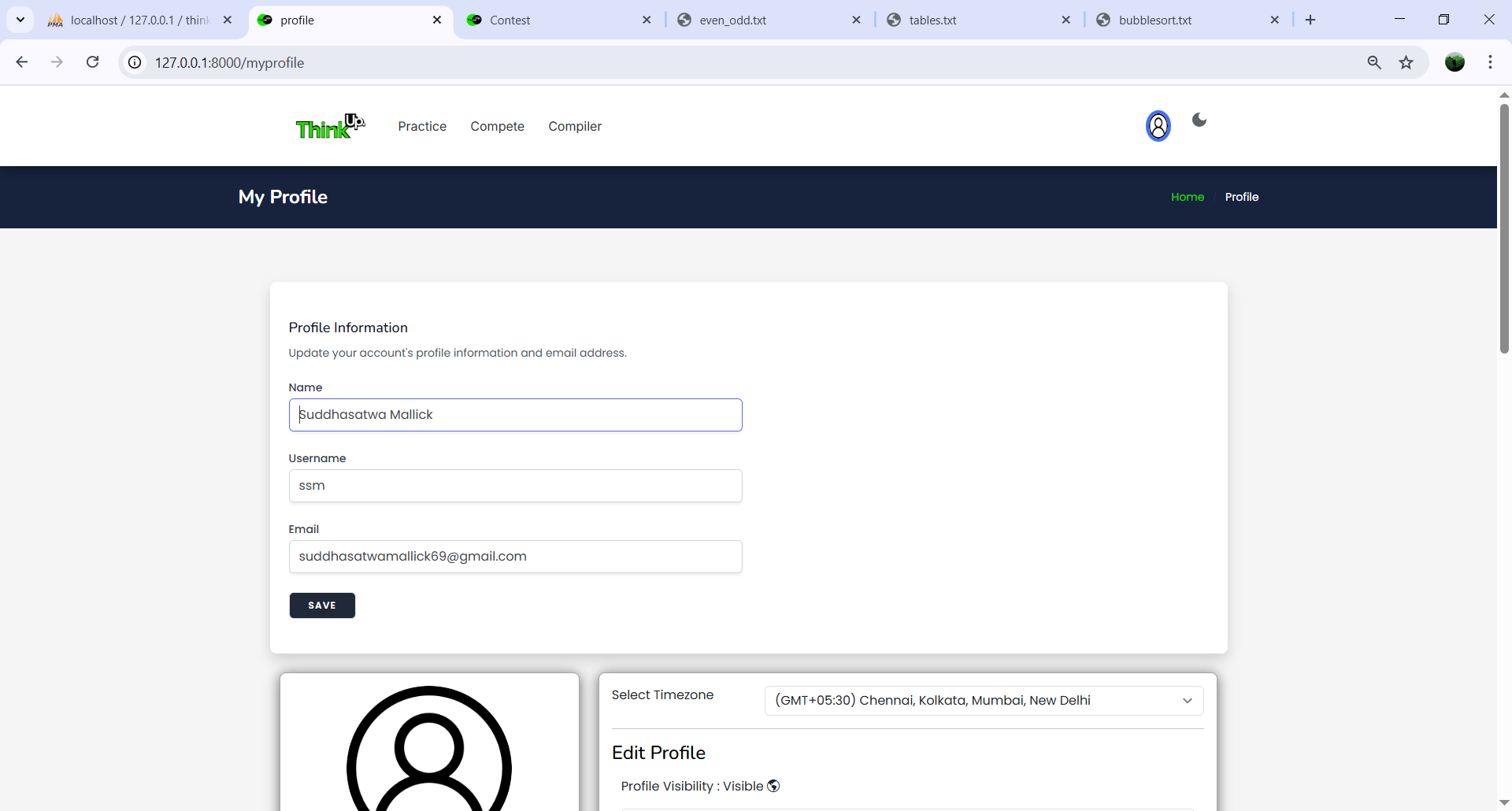Toggle the profile visibility globe icon
1512x811 pixels.
point(773,786)
